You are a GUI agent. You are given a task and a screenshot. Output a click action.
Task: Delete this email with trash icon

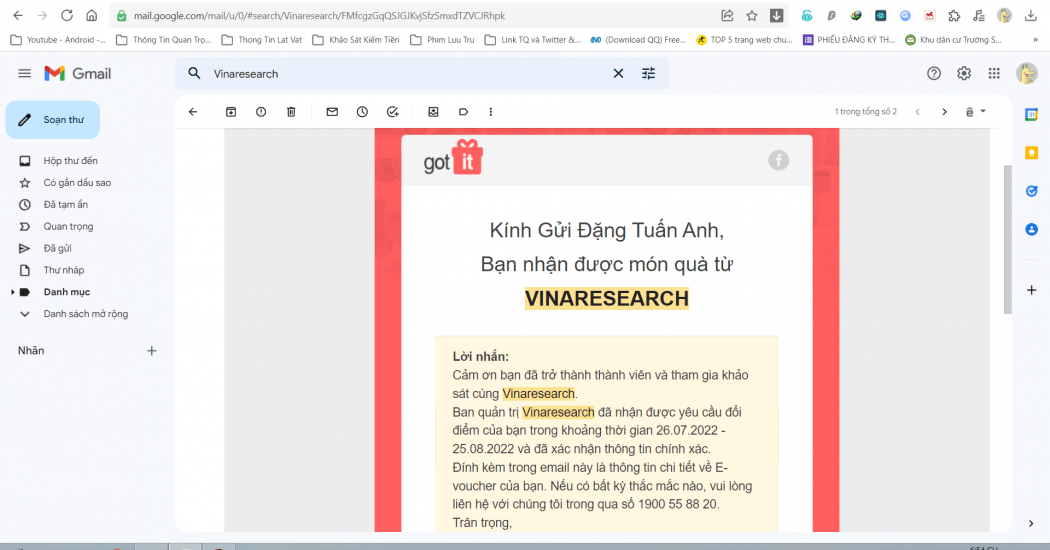(291, 112)
